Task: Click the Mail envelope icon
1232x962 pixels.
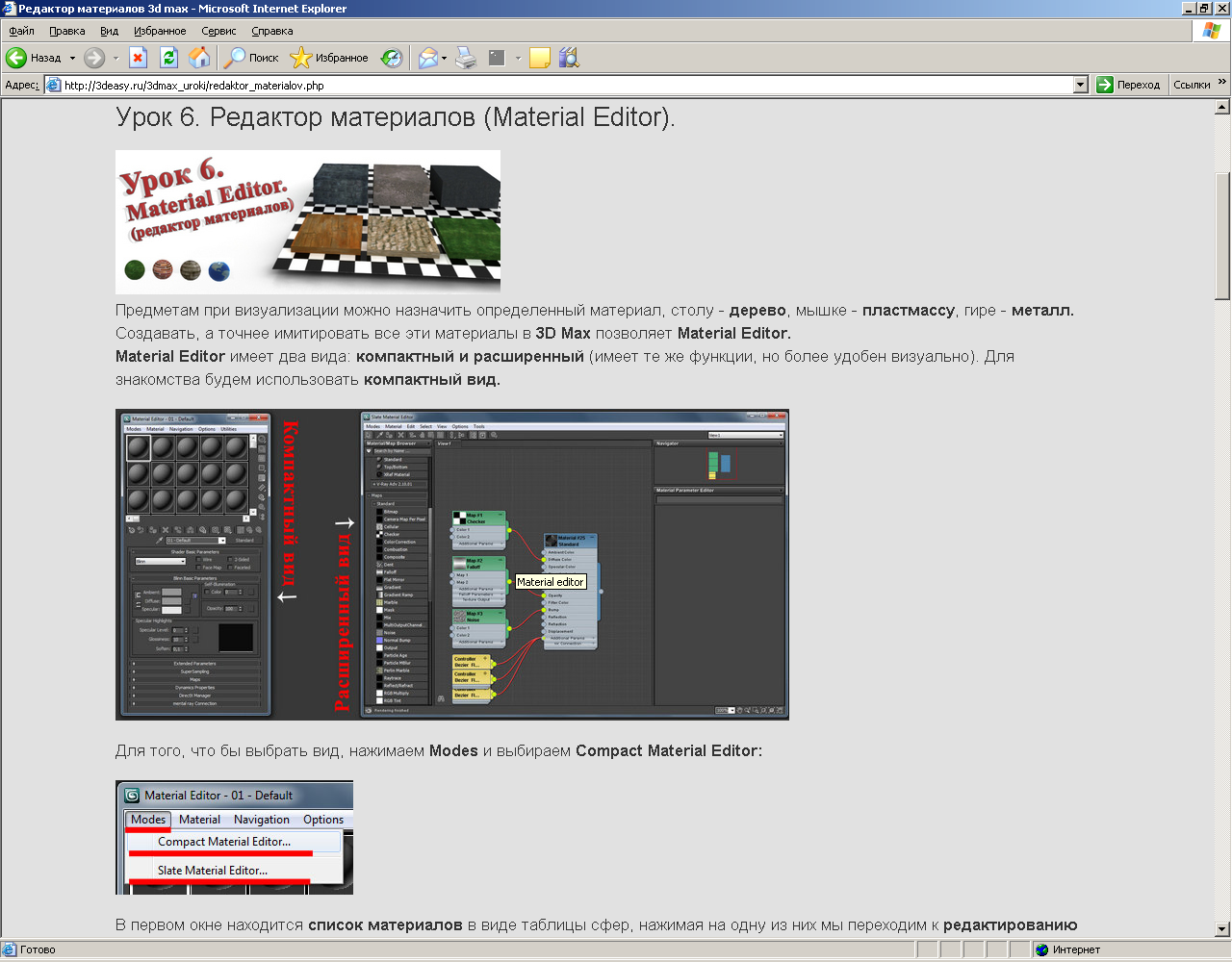Action: click(x=428, y=58)
